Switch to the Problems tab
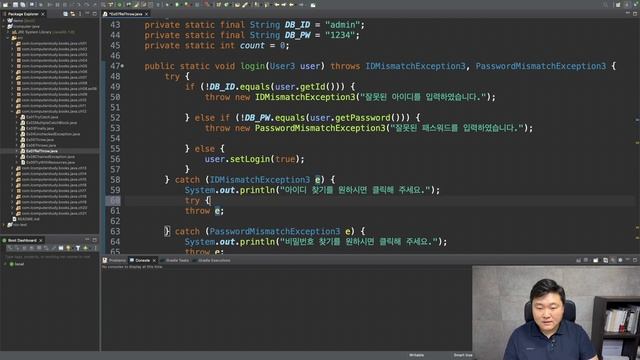 [x=115, y=260]
